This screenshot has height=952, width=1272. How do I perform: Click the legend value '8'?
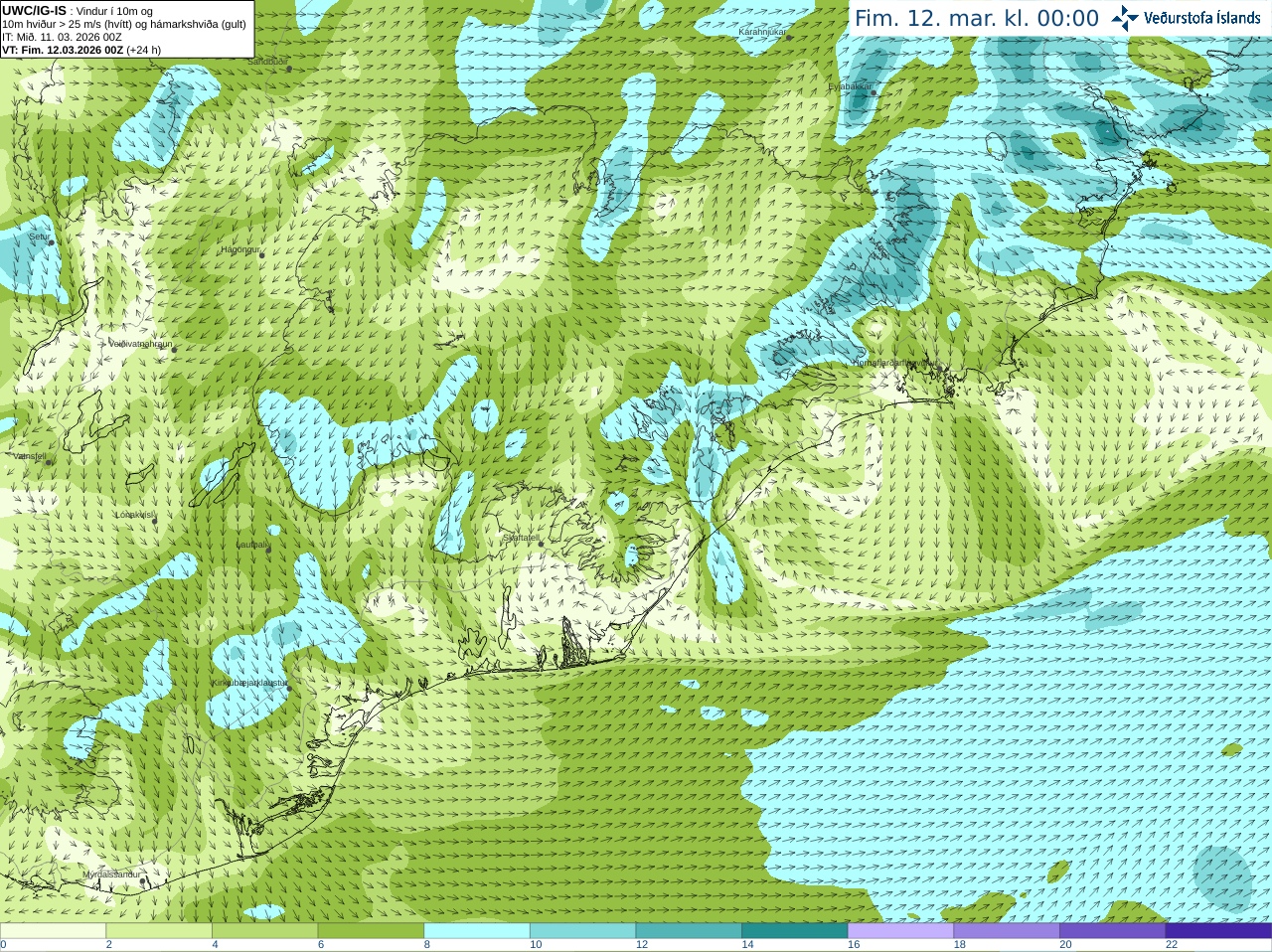(x=427, y=945)
